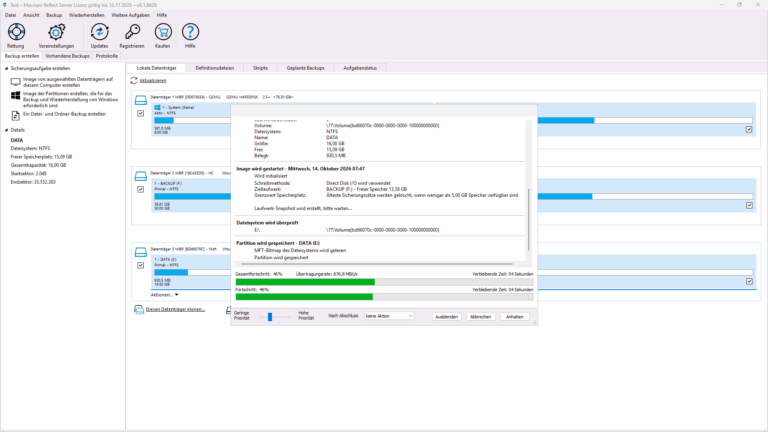Open the Ansicht menu
The width and height of the screenshot is (768, 432).
31,15
